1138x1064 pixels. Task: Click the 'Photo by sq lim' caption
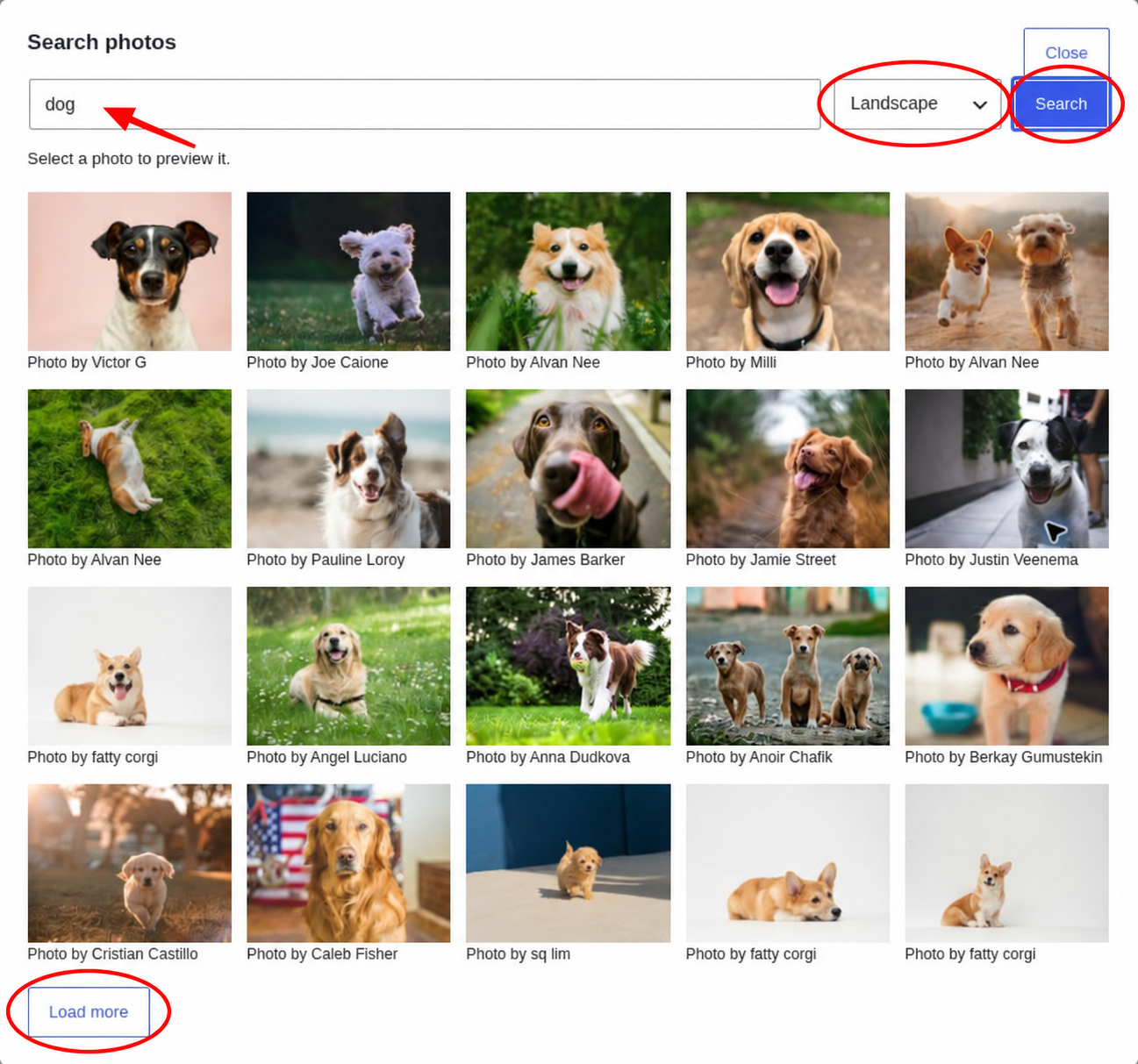tap(519, 953)
